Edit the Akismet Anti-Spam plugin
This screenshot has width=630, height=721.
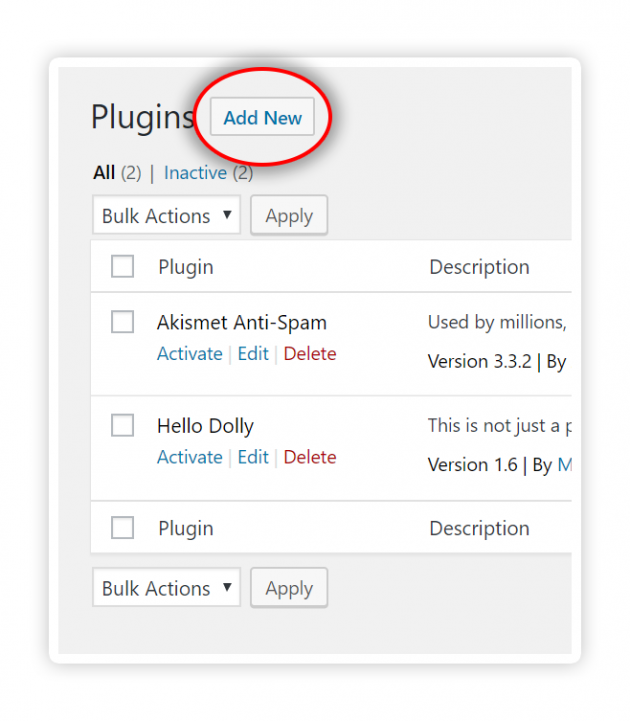tap(253, 354)
